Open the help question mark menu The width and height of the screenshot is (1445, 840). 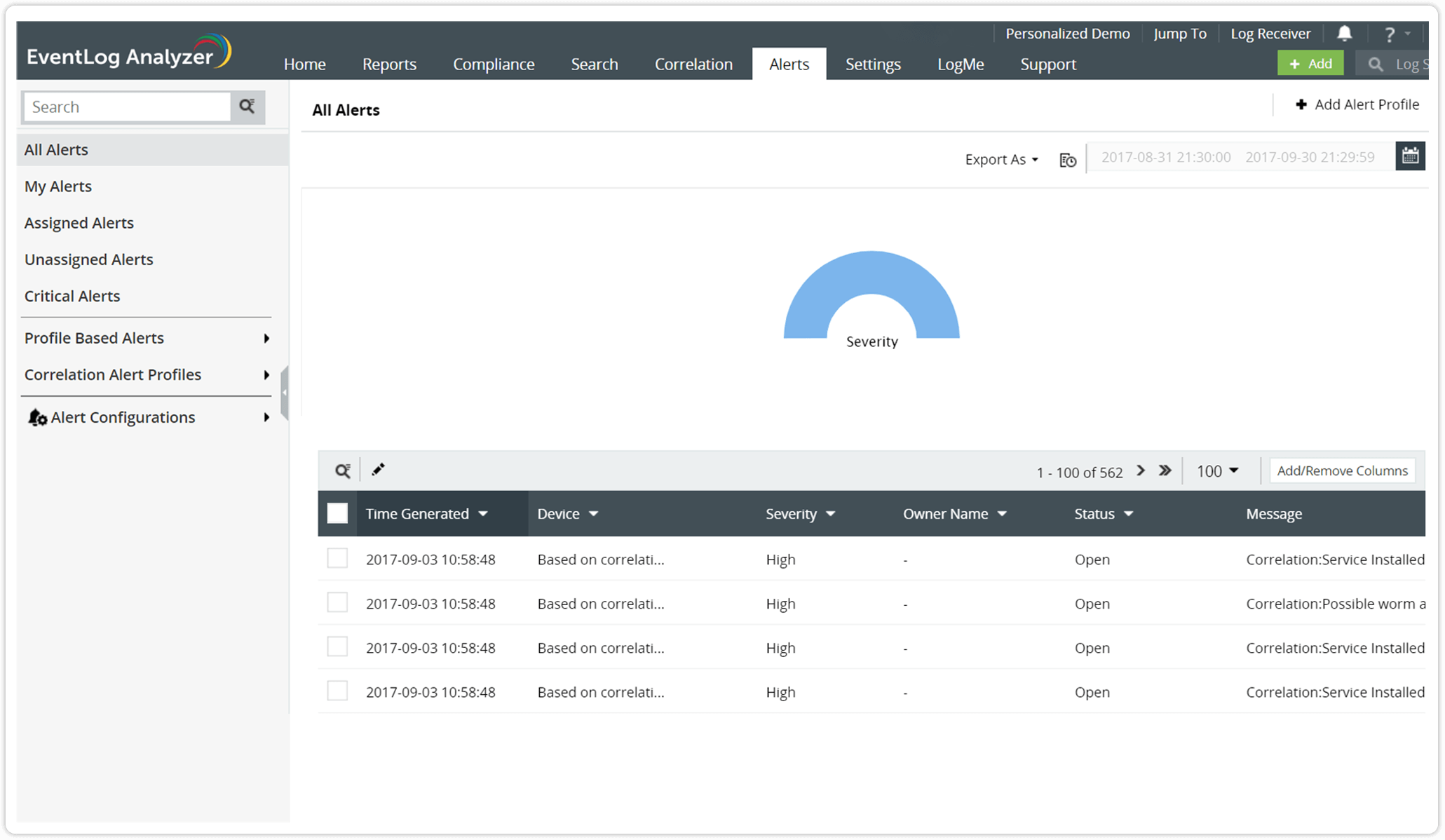coord(1390,34)
